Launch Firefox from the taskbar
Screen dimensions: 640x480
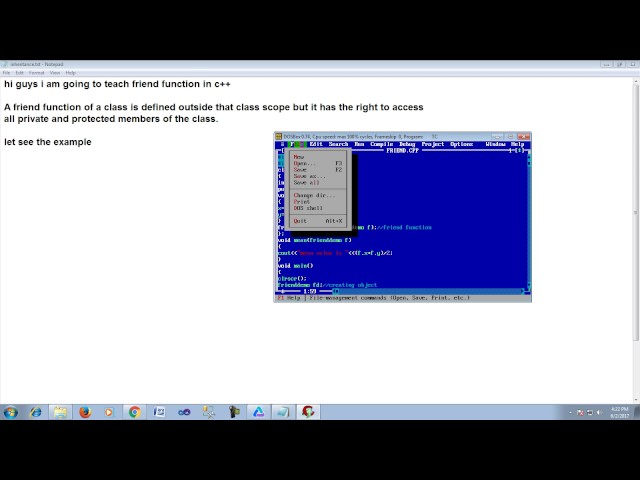point(85,412)
